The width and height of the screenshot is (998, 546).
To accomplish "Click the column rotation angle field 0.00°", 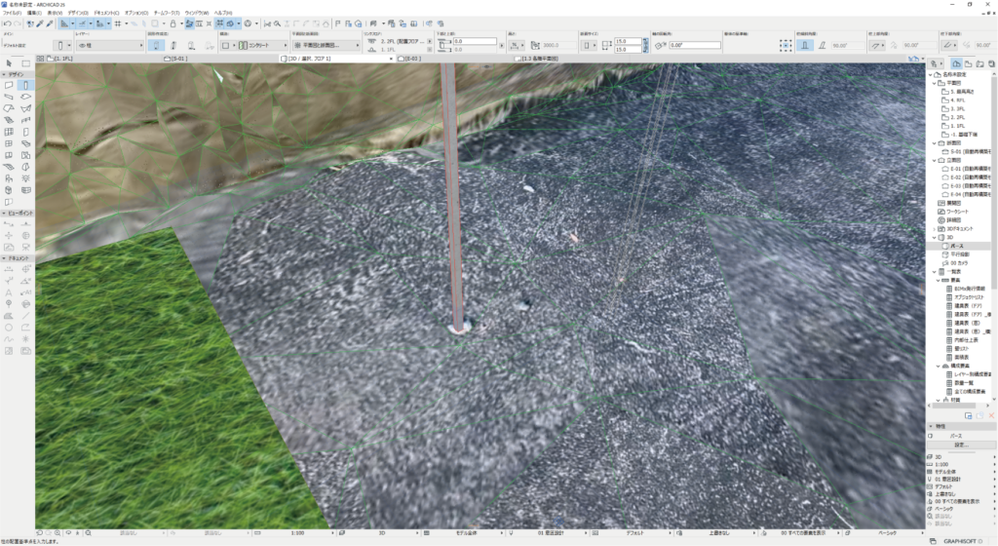I will 694,45.
